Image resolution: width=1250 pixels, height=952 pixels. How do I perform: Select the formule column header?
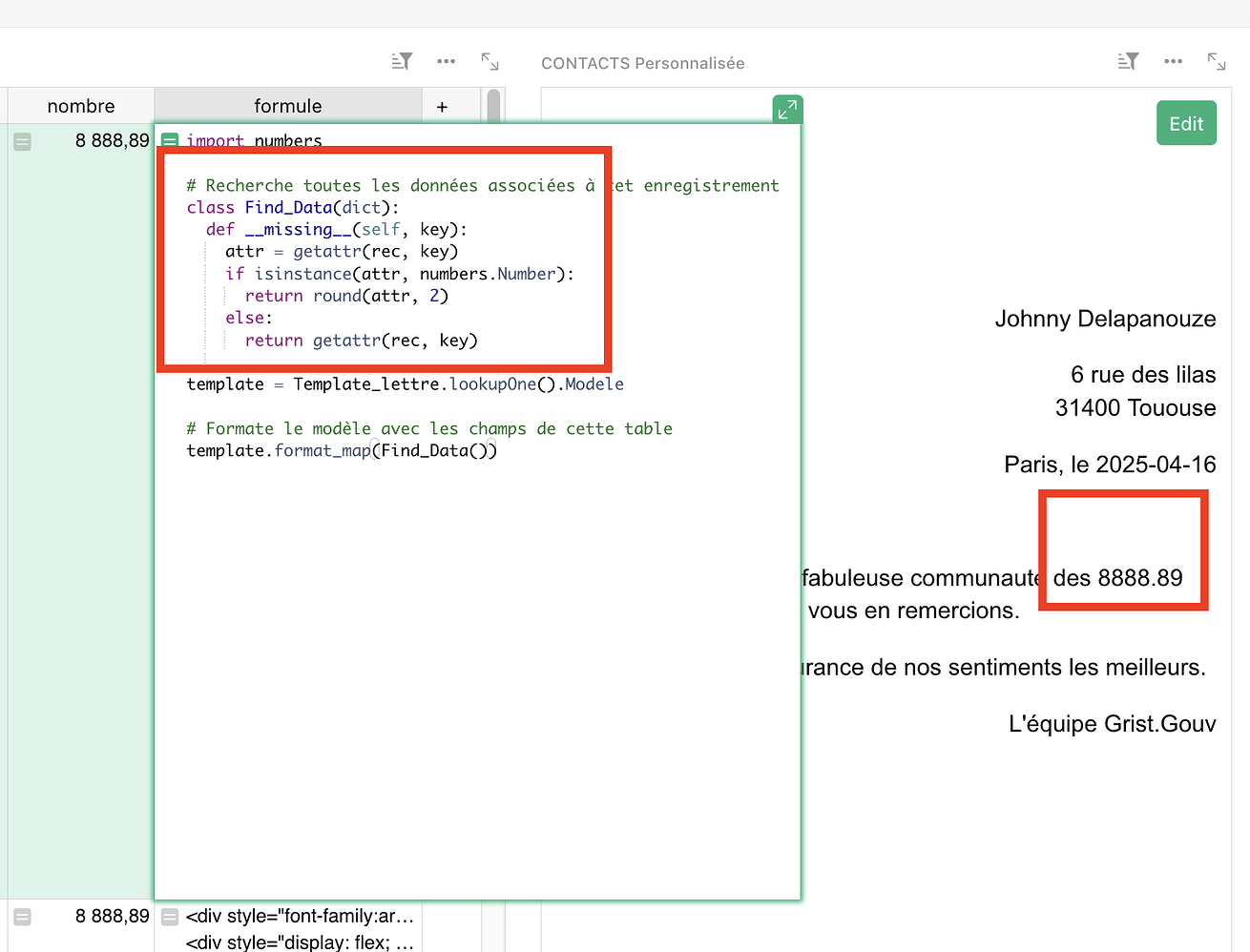tap(288, 106)
